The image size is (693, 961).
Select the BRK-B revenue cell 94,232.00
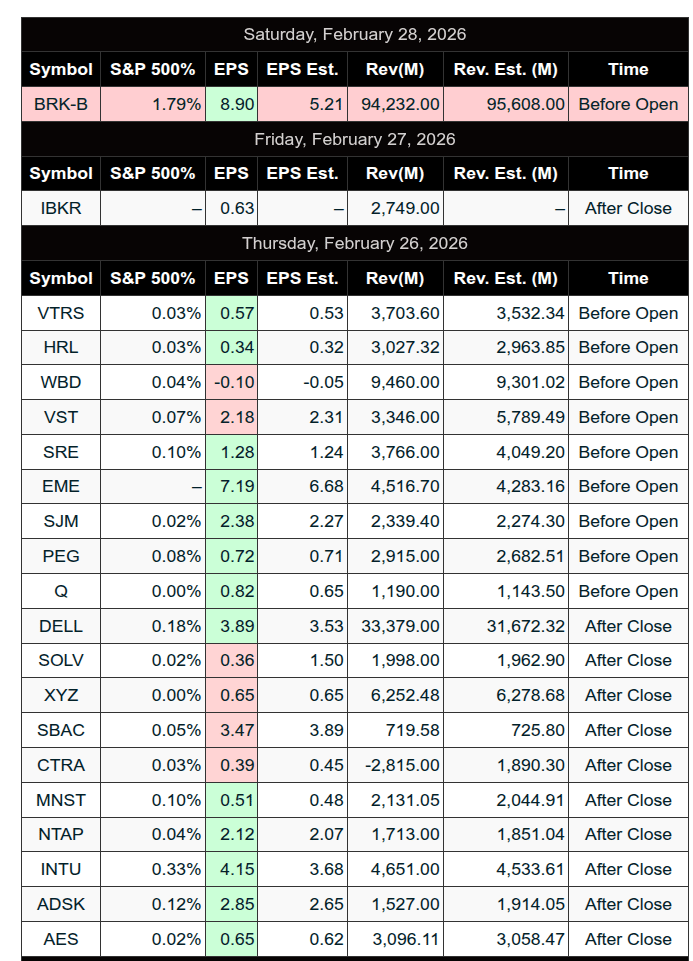pyautogui.click(x=396, y=104)
